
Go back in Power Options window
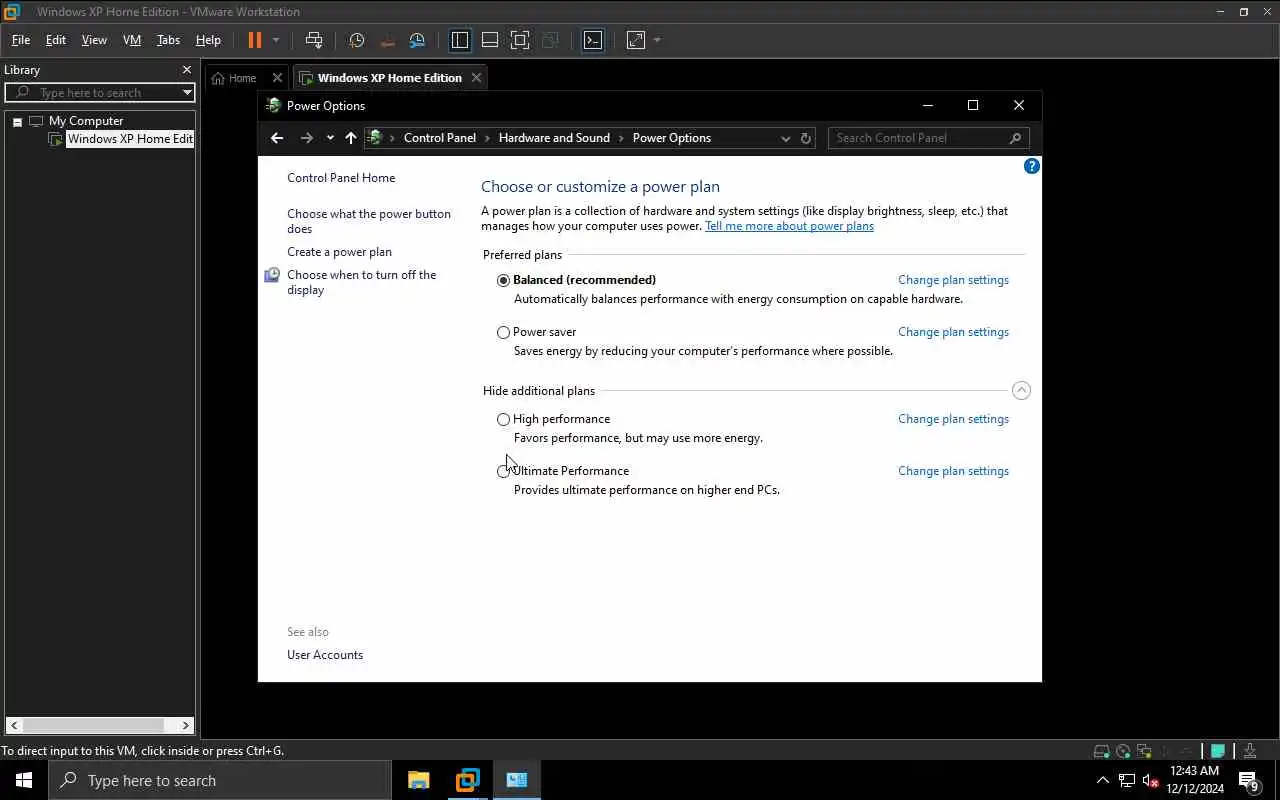click(277, 138)
